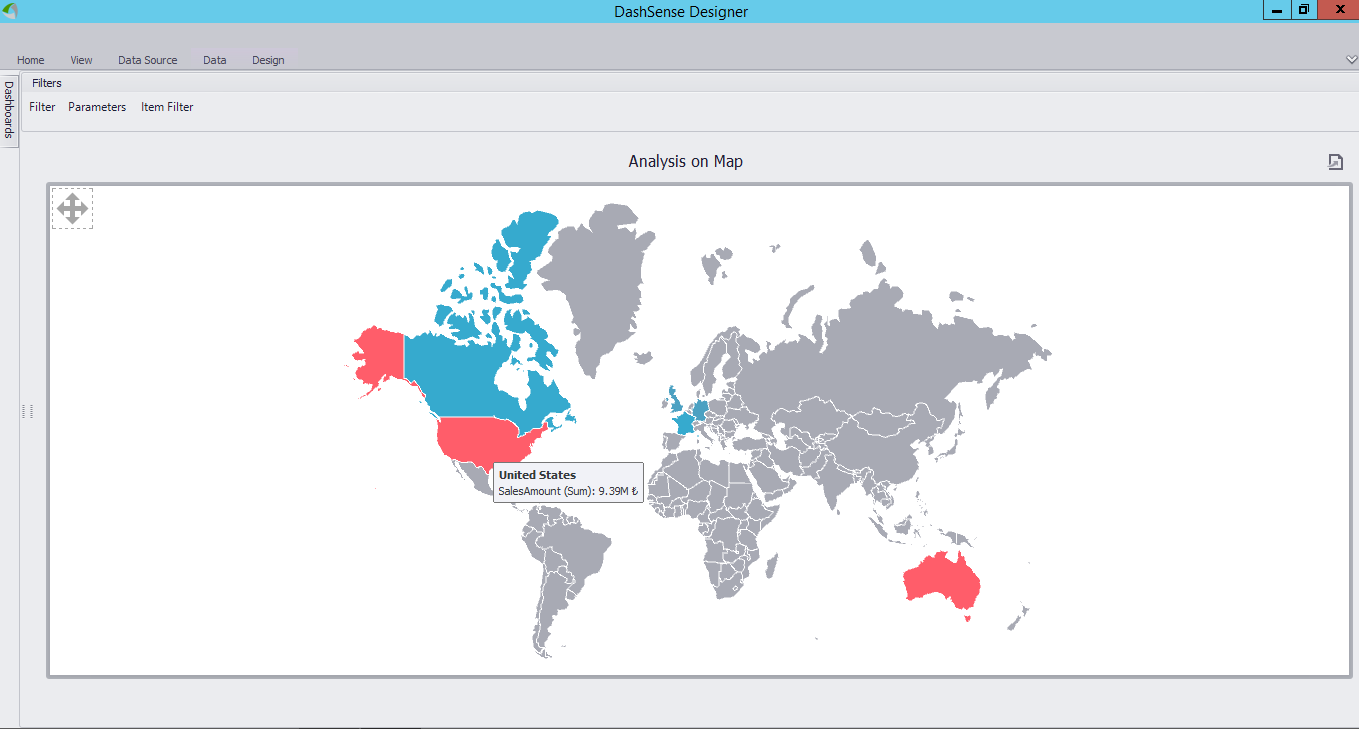Screen dimensions: 1359x729
Task: Switch to the View tab
Action: pos(81,60)
